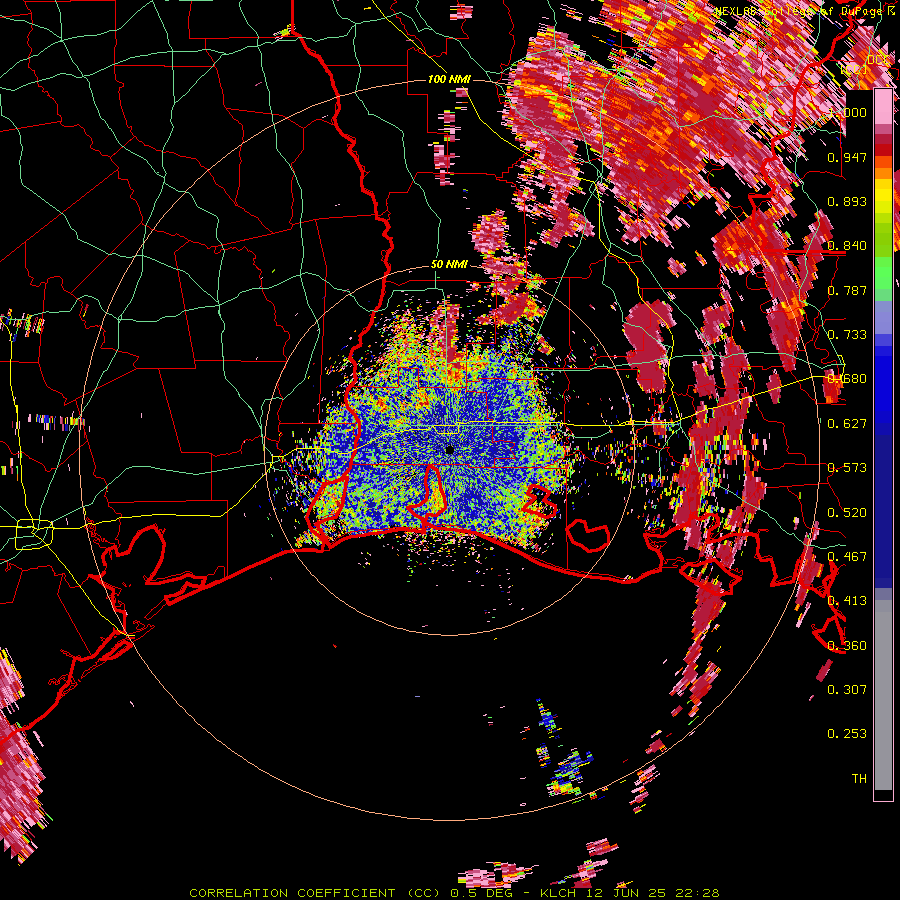
Task: Select the 0.893 color scale value
Action: [x=847, y=201]
